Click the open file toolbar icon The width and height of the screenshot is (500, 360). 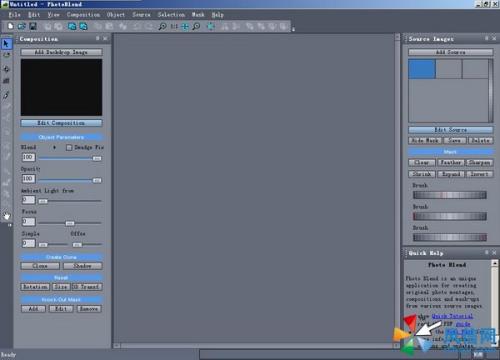pyautogui.click(x=22, y=26)
